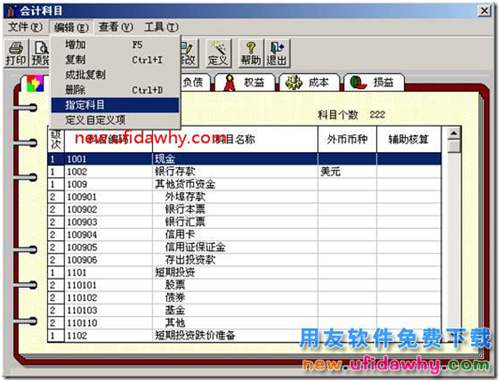Open the 查看 menu
Viewport: 500px width, 382px height.
[115, 27]
